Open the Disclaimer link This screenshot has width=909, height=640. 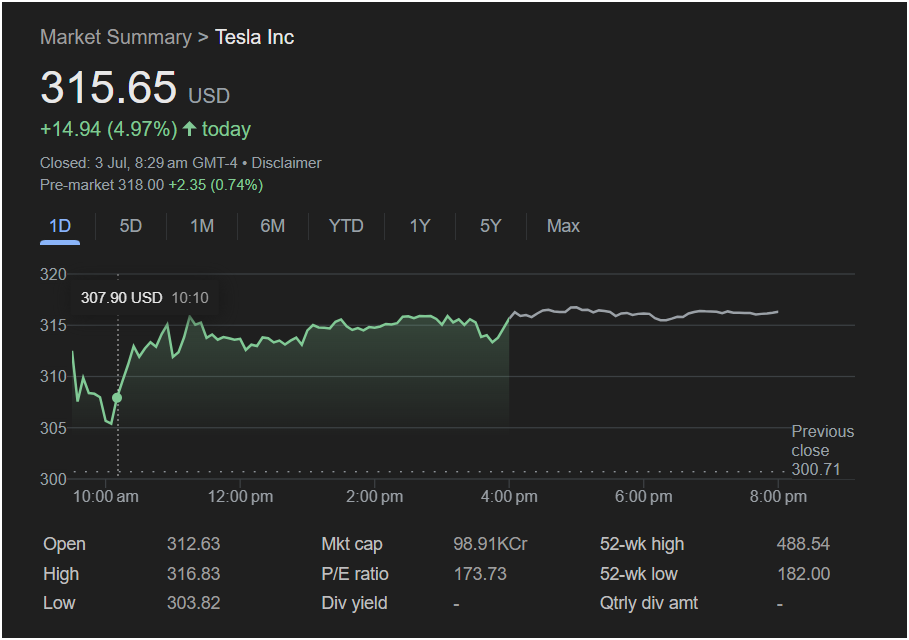coord(286,163)
